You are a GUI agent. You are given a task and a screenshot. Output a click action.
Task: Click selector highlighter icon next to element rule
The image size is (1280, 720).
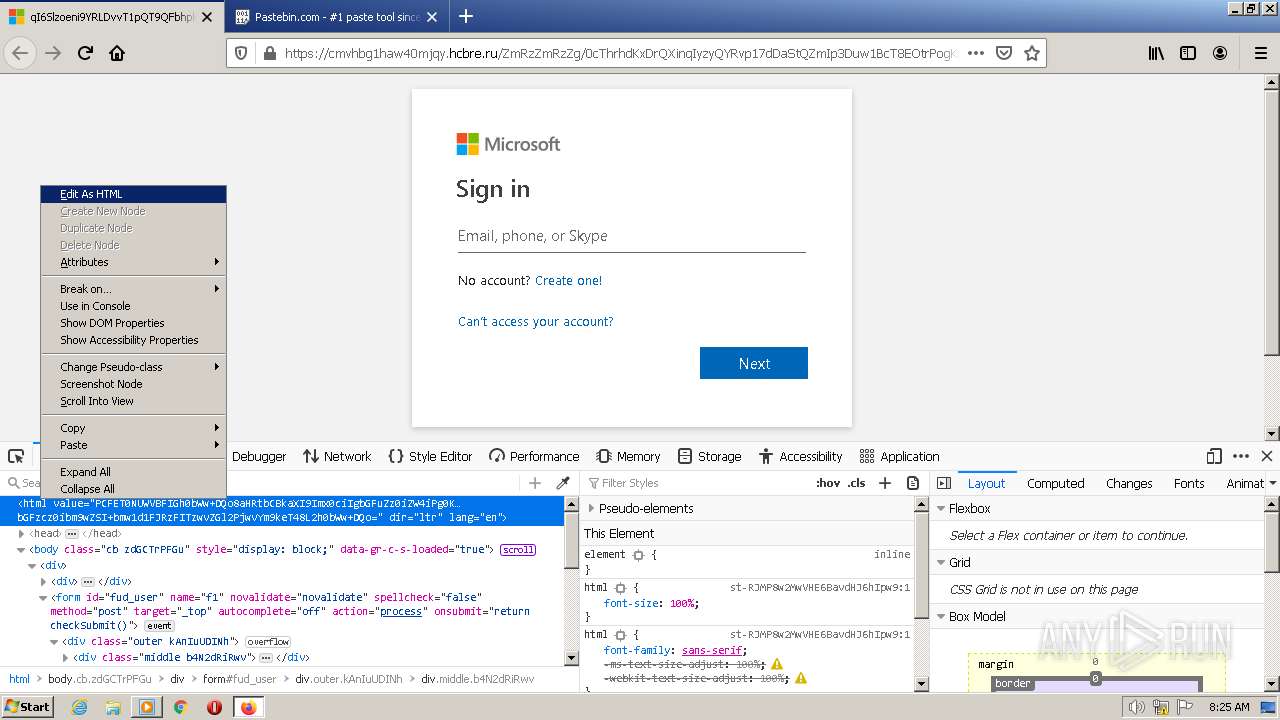click(638, 554)
